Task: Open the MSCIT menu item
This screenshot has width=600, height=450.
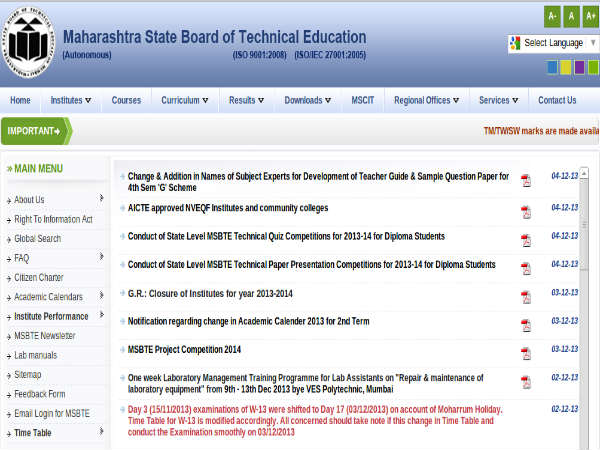Action: (361, 100)
